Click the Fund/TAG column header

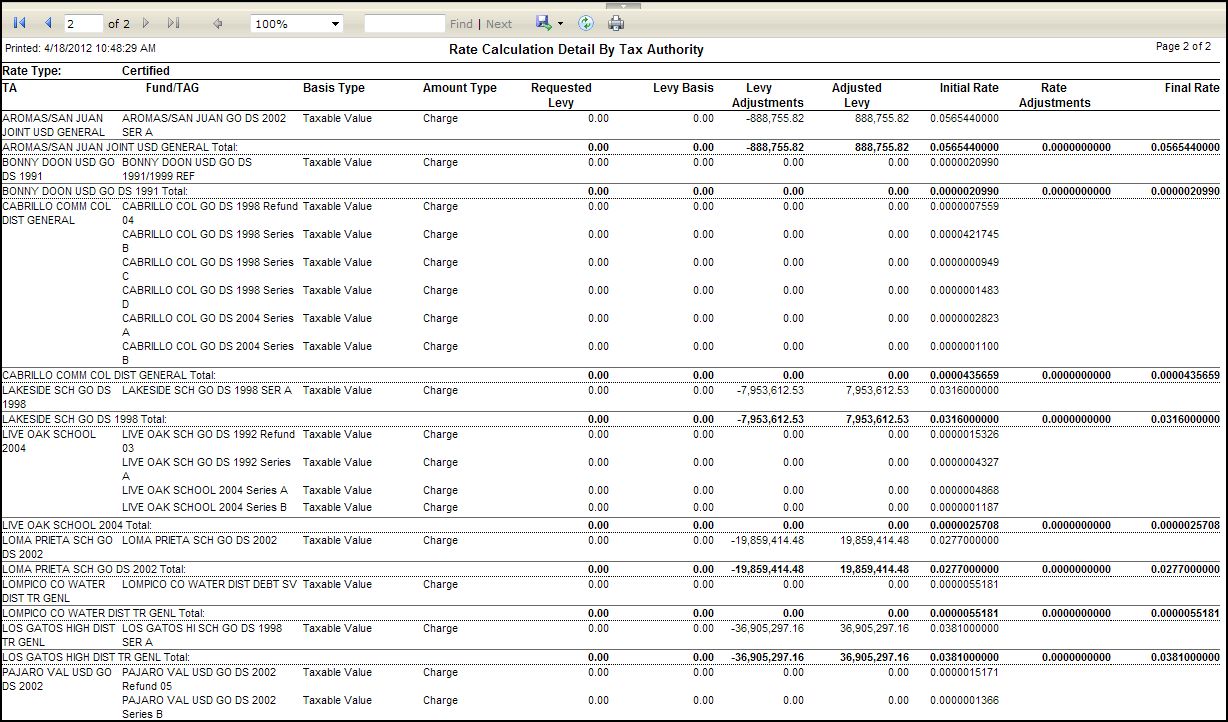click(x=172, y=88)
